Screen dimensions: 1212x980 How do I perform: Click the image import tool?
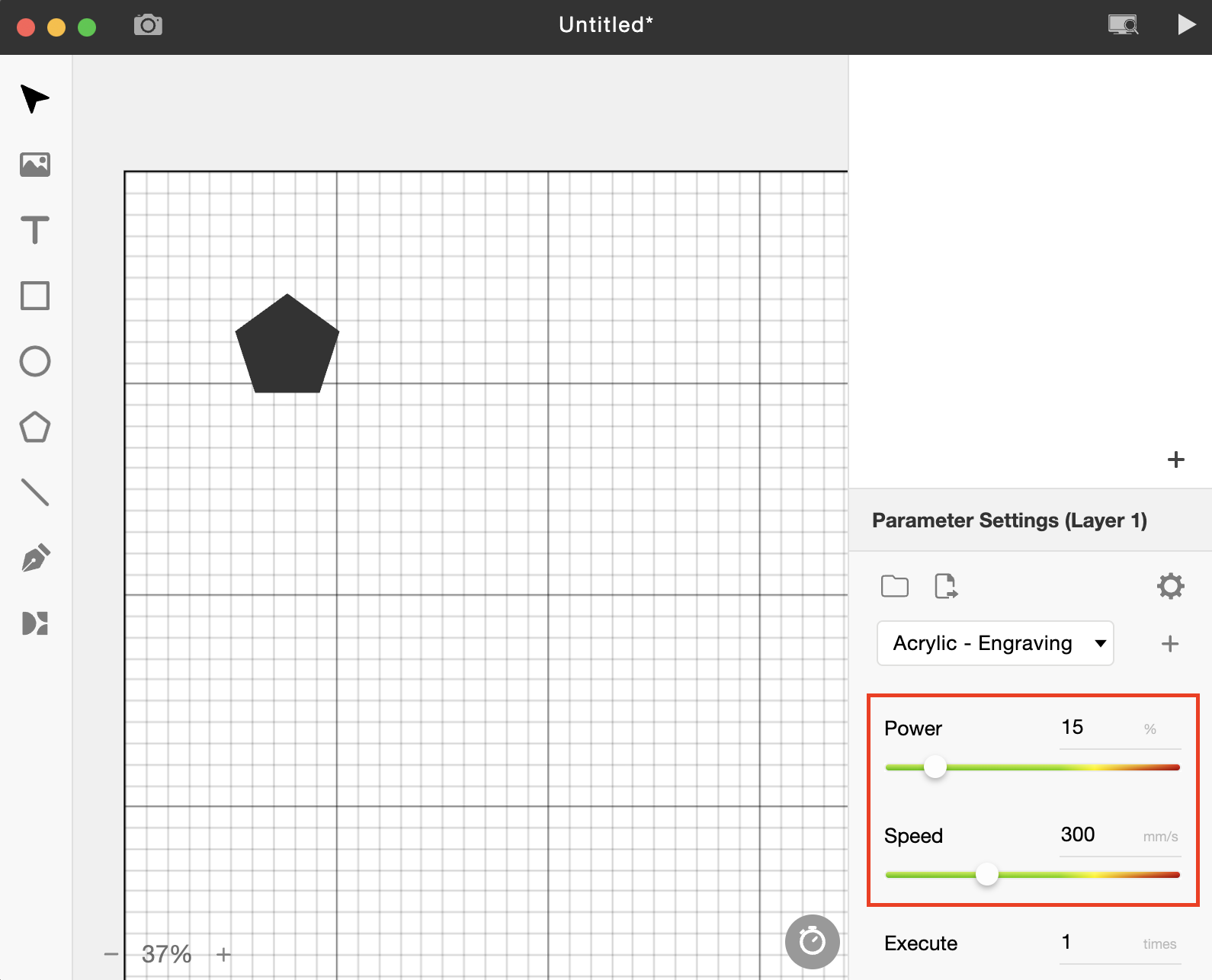coord(35,165)
